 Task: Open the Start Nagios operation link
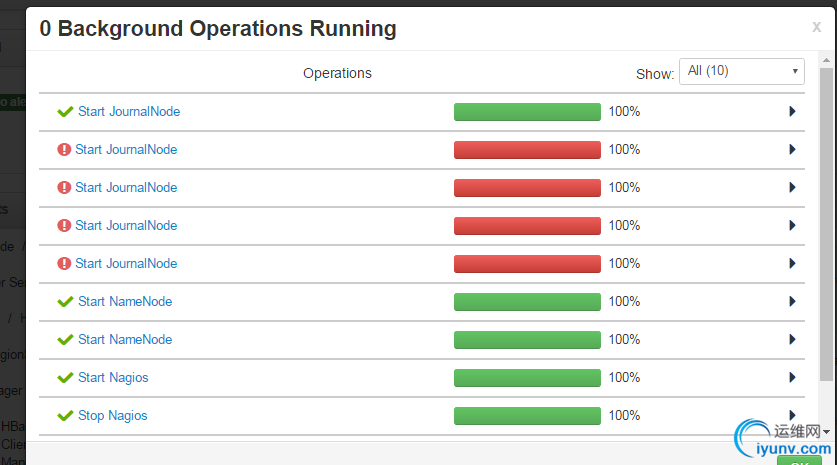(113, 378)
